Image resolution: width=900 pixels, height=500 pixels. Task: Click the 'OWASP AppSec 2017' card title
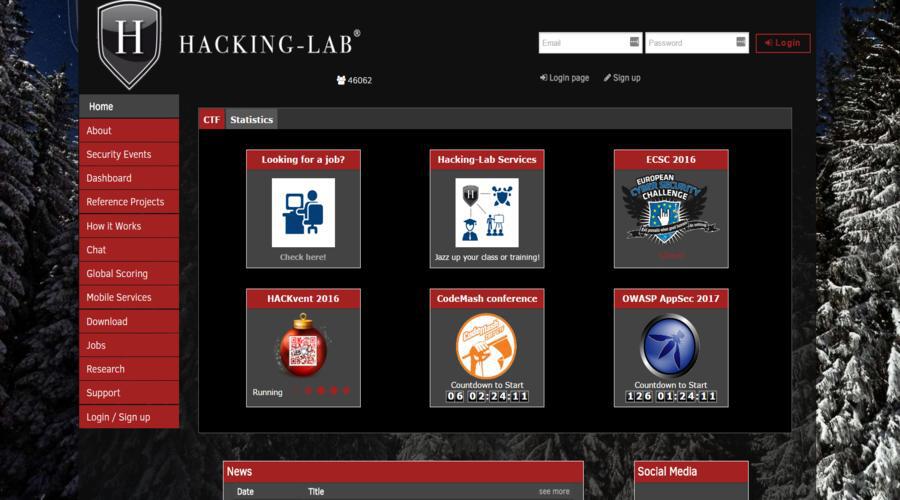click(x=670, y=299)
